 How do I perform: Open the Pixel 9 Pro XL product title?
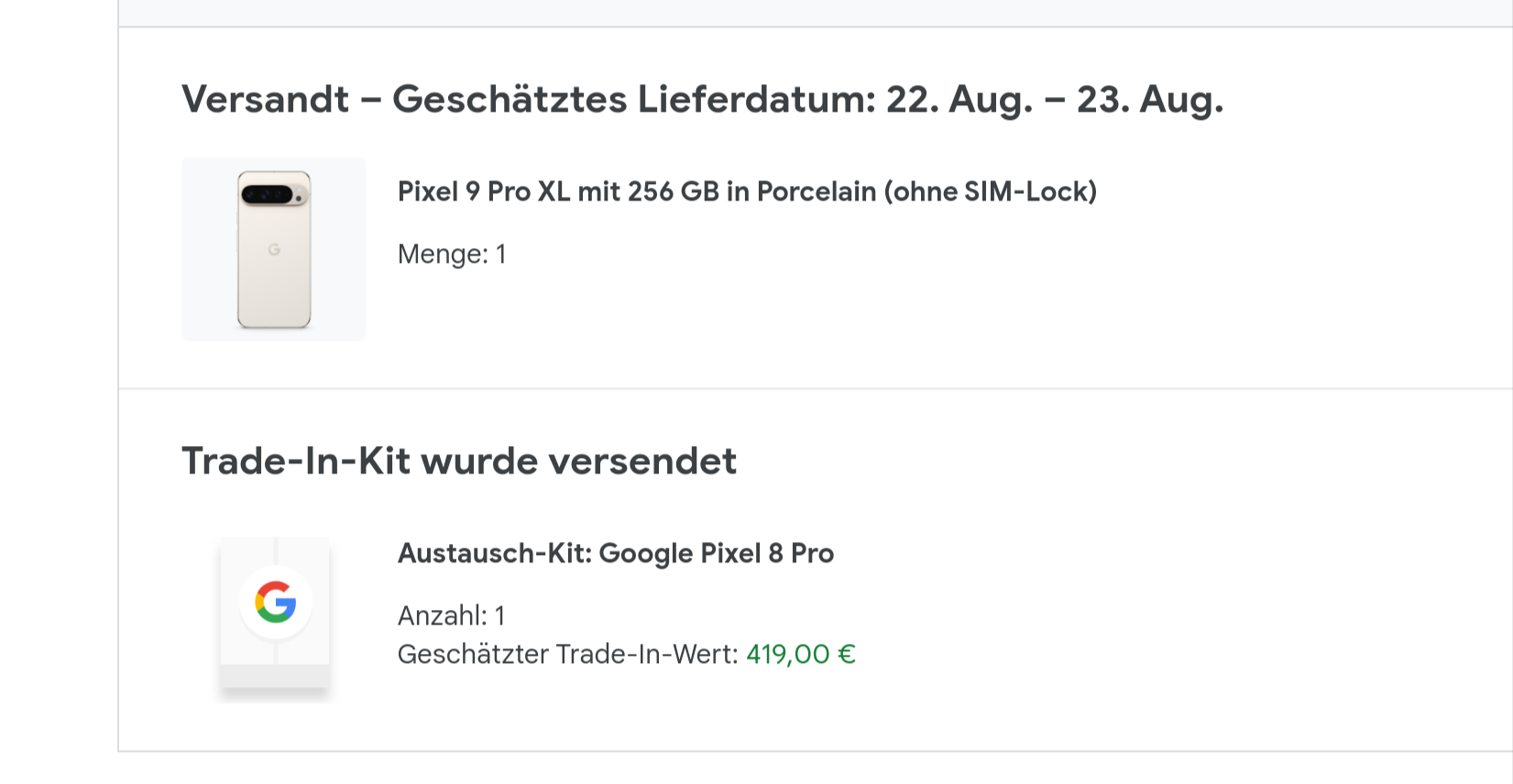click(x=746, y=191)
